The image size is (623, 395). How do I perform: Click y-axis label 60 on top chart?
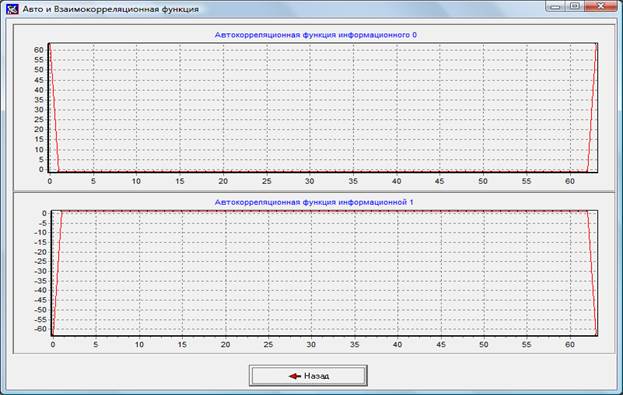tap(39, 50)
